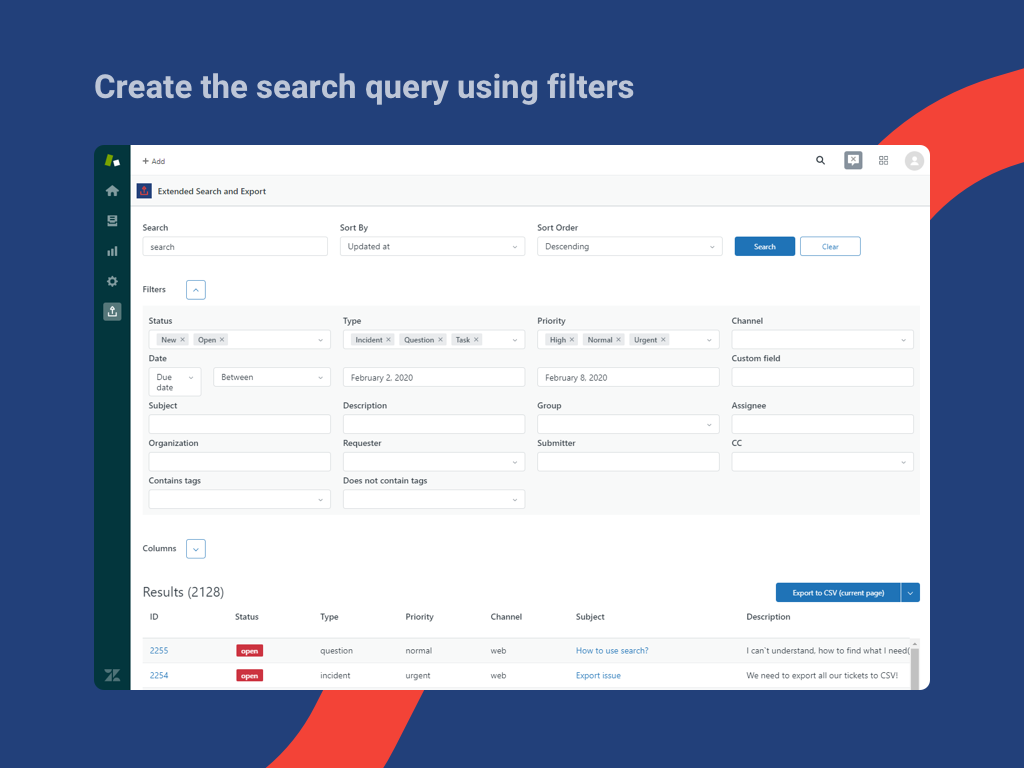
Task: Click the Export to CSV button
Action: point(836,592)
